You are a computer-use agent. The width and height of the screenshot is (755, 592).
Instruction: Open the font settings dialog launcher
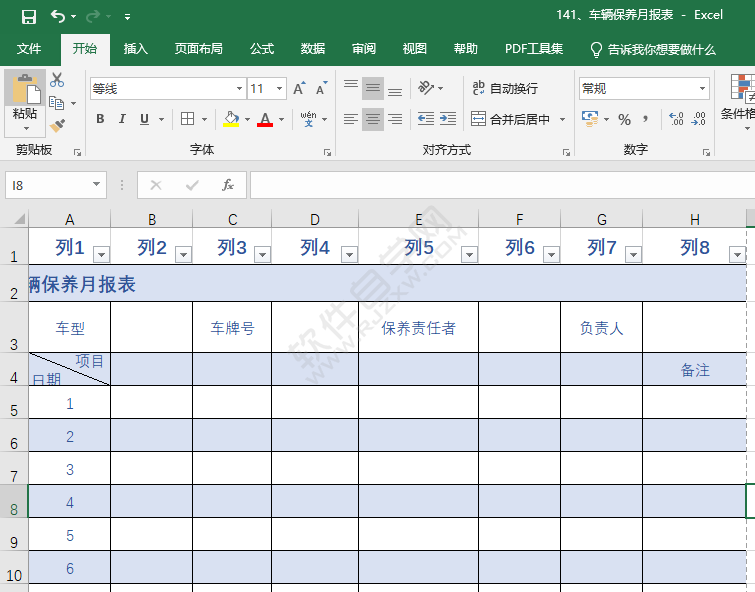click(327, 153)
